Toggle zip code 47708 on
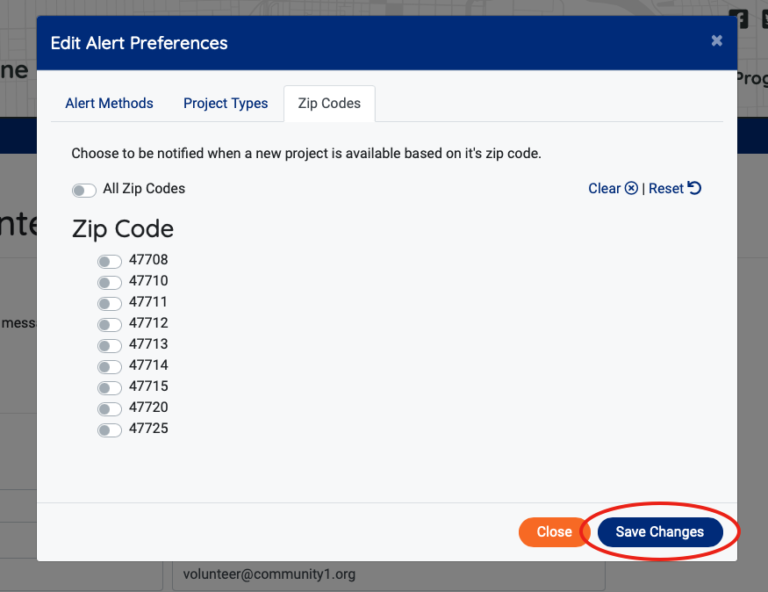768x592 pixels. (109, 261)
